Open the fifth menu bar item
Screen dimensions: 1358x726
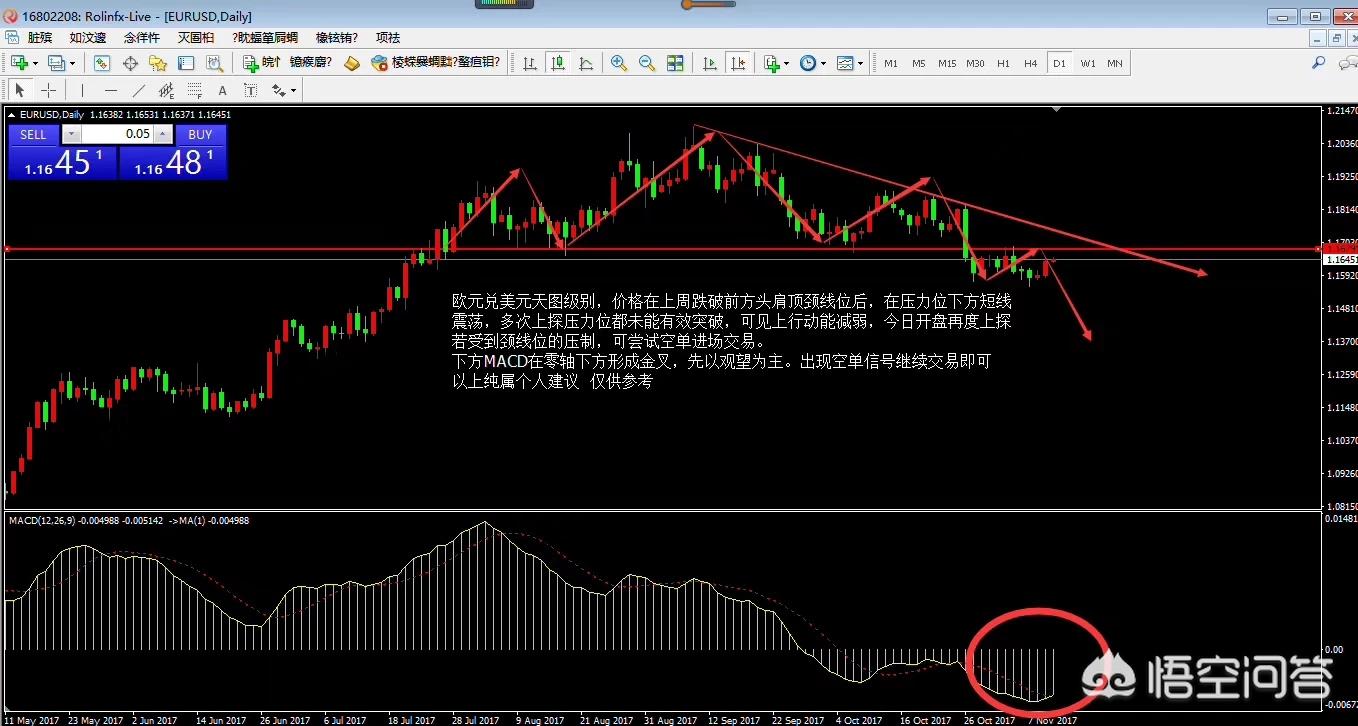tap(265, 37)
